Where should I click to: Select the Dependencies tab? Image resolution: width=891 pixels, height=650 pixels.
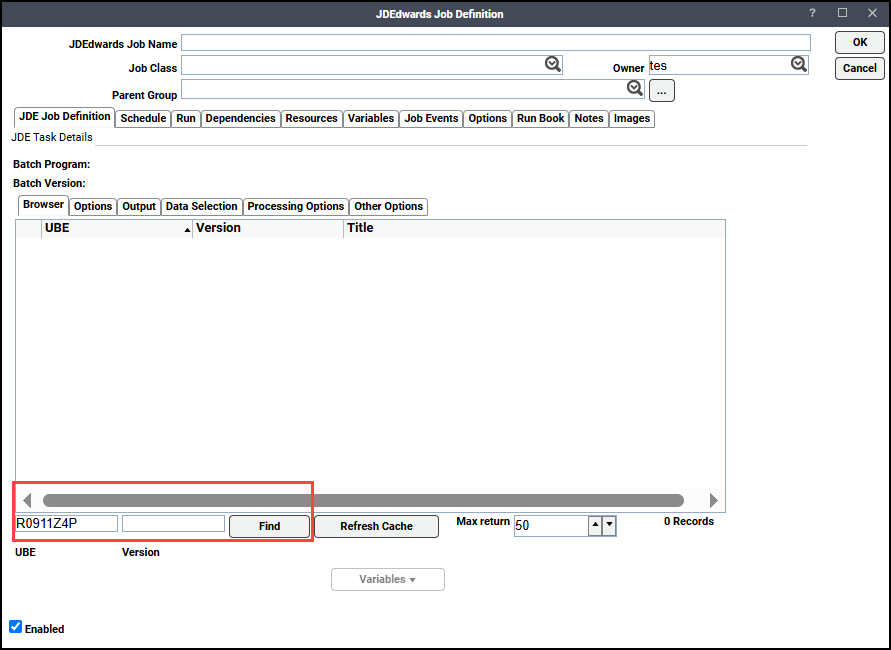240,118
